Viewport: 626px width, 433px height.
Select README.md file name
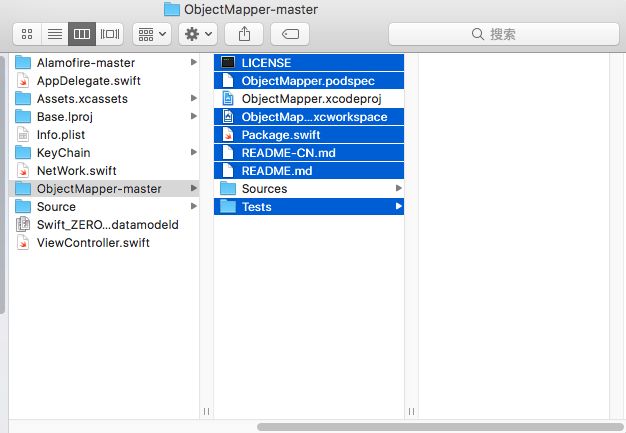click(x=277, y=170)
